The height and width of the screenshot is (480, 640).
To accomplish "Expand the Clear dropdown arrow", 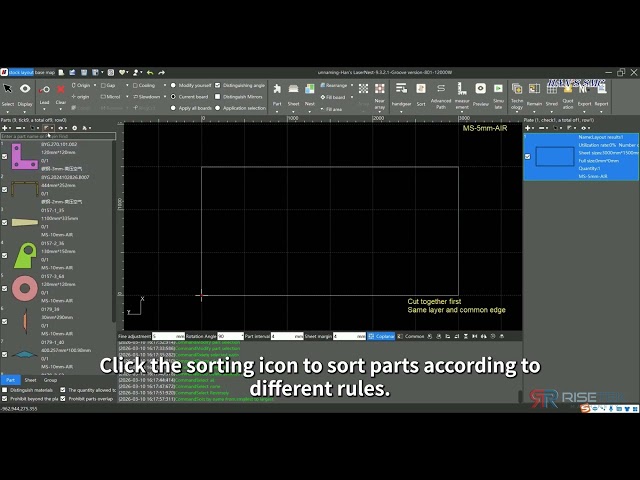I will [60, 109].
